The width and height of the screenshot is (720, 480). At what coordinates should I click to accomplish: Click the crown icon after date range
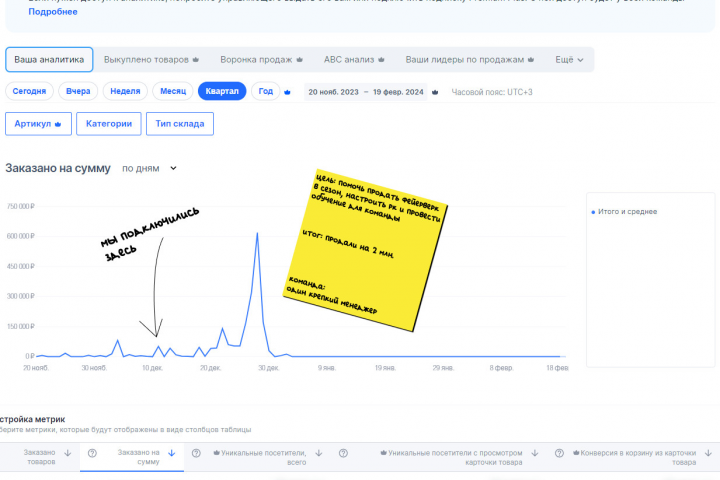pos(435,92)
